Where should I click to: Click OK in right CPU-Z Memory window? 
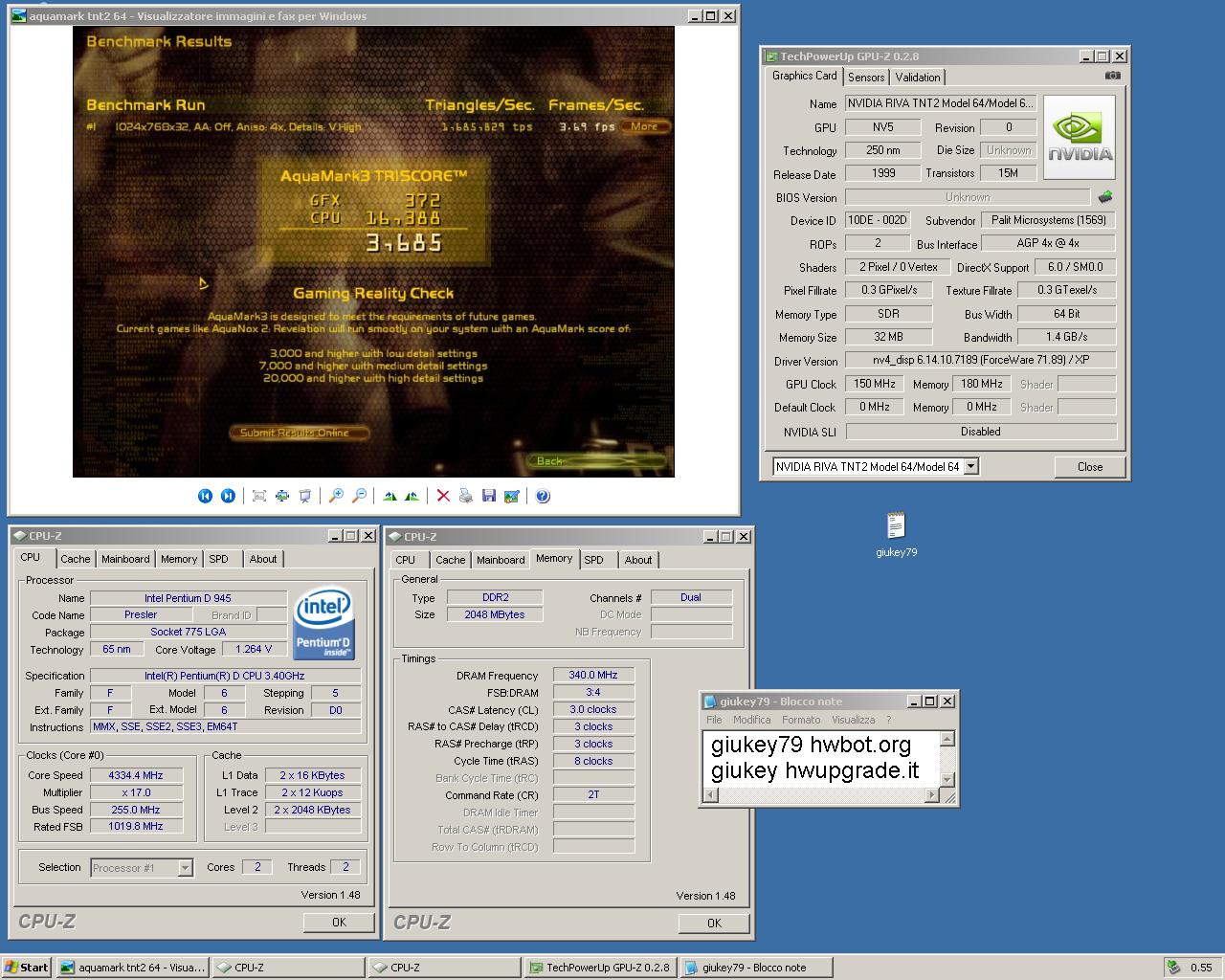(x=714, y=923)
